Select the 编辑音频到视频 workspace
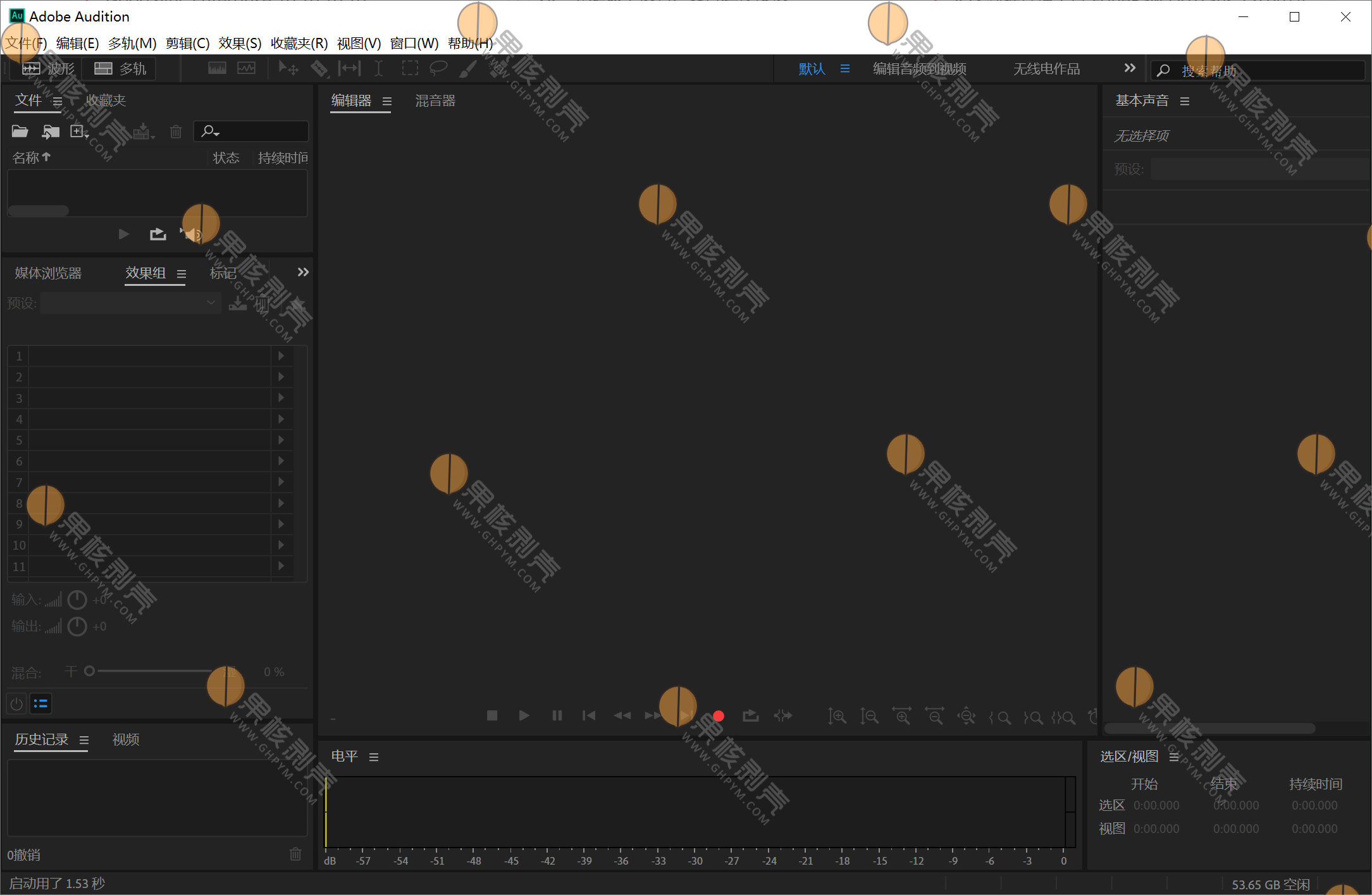The width and height of the screenshot is (1372, 895). [920, 68]
